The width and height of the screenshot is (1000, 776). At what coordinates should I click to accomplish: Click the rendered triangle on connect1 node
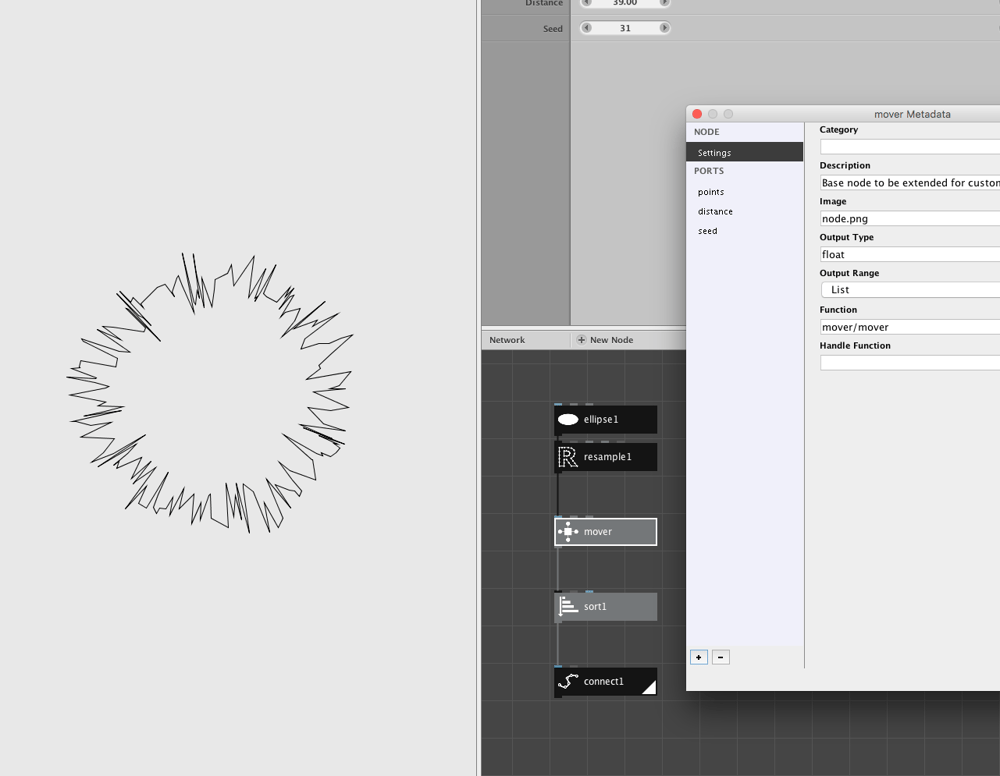(x=651, y=688)
